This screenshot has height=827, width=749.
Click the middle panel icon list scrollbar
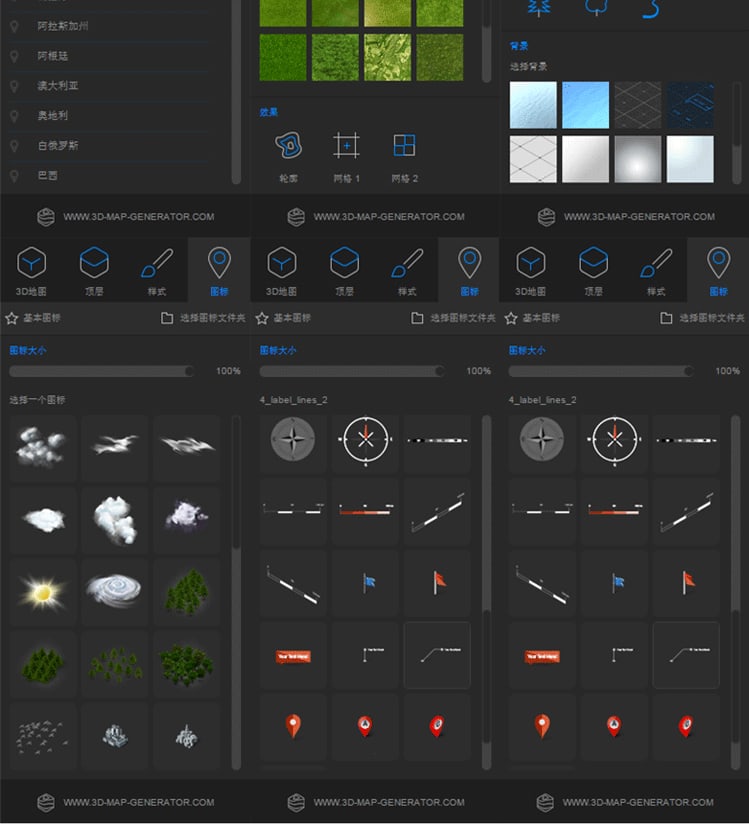[x=486, y=593]
